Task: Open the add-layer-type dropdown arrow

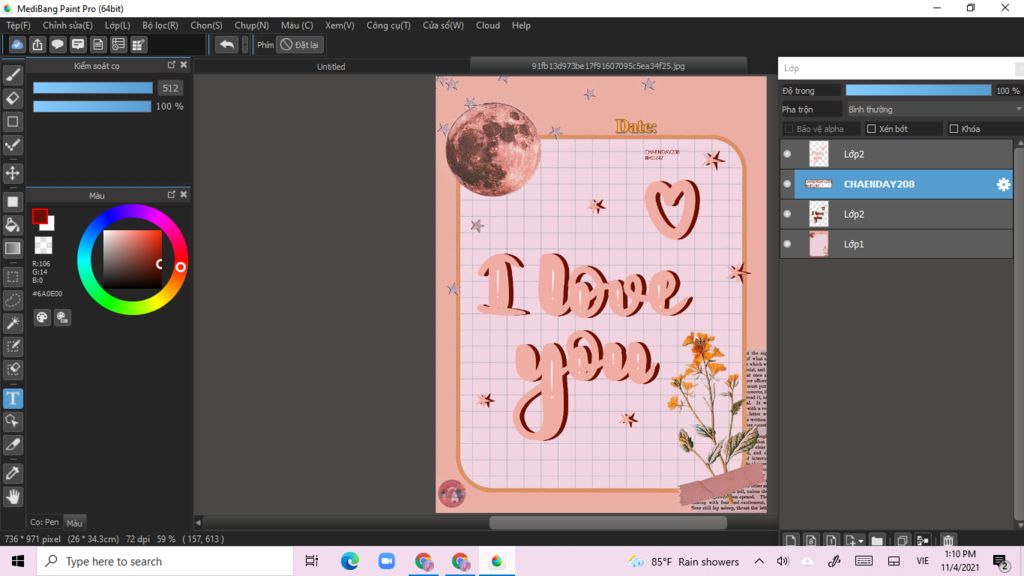Action: [x=861, y=541]
